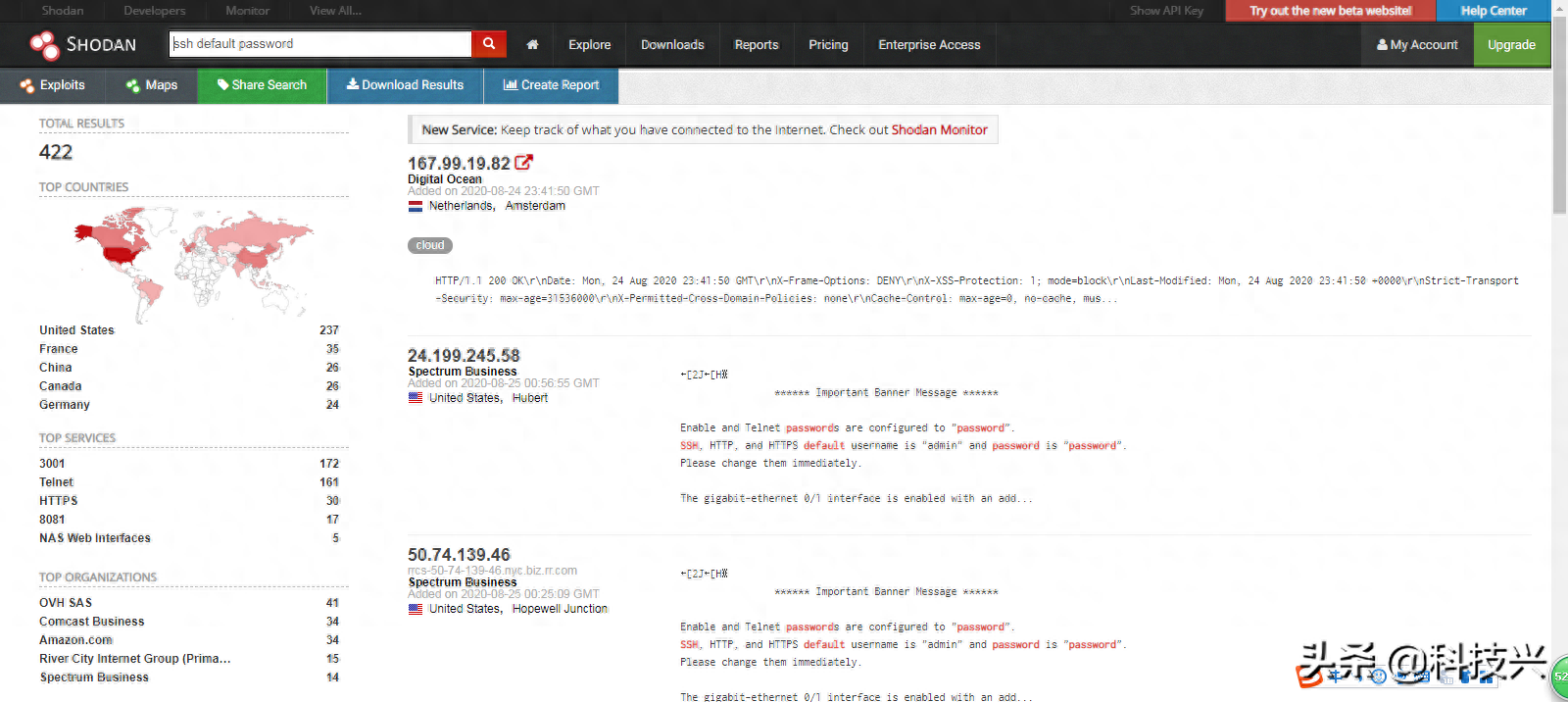Open result 167.99.19.82

[459, 164]
